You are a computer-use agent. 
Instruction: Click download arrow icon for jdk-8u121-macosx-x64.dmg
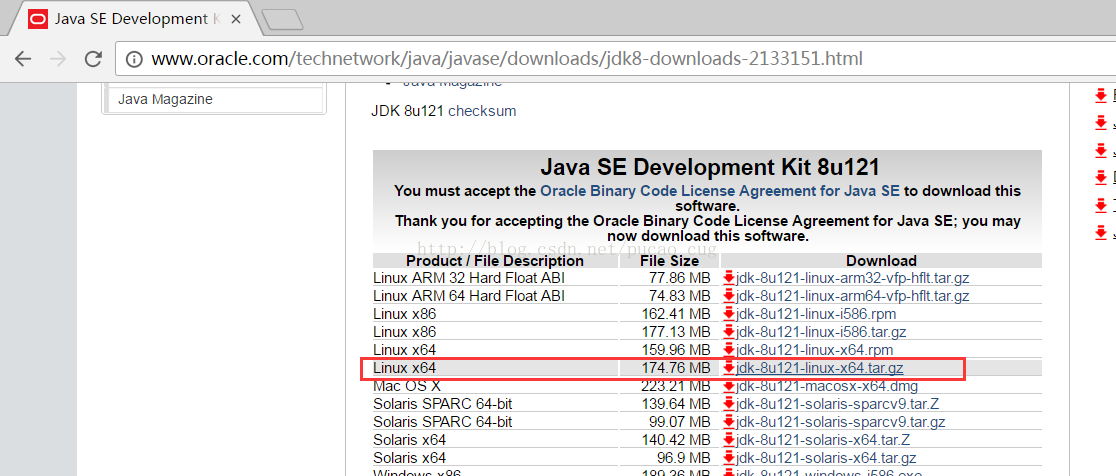(x=729, y=386)
